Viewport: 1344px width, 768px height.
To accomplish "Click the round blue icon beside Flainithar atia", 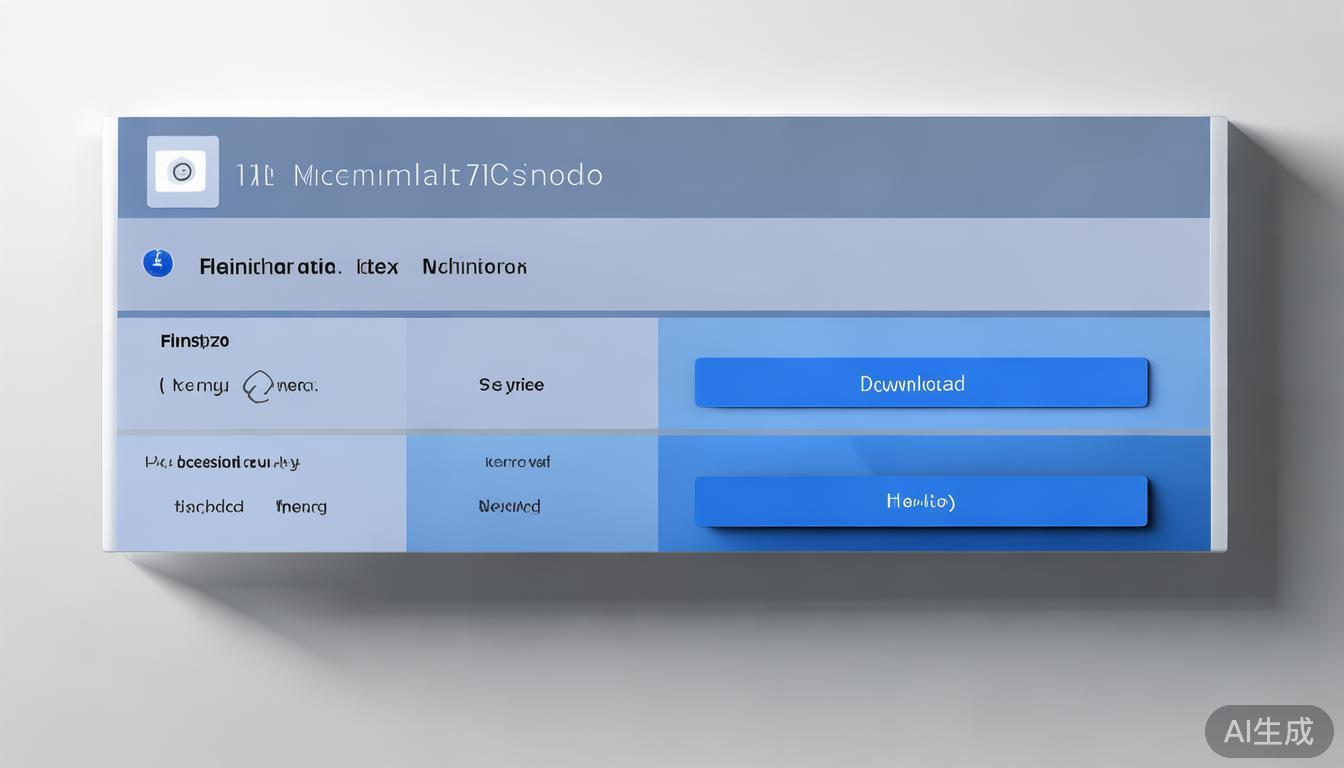I will 158,263.
